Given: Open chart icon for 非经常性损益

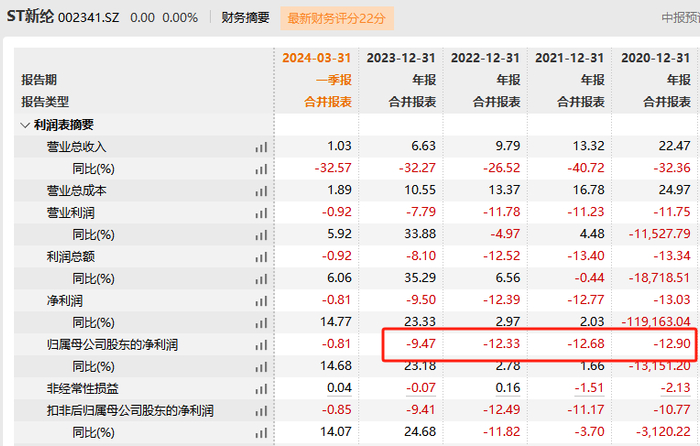Looking at the screenshot, I should [x=262, y=388].
